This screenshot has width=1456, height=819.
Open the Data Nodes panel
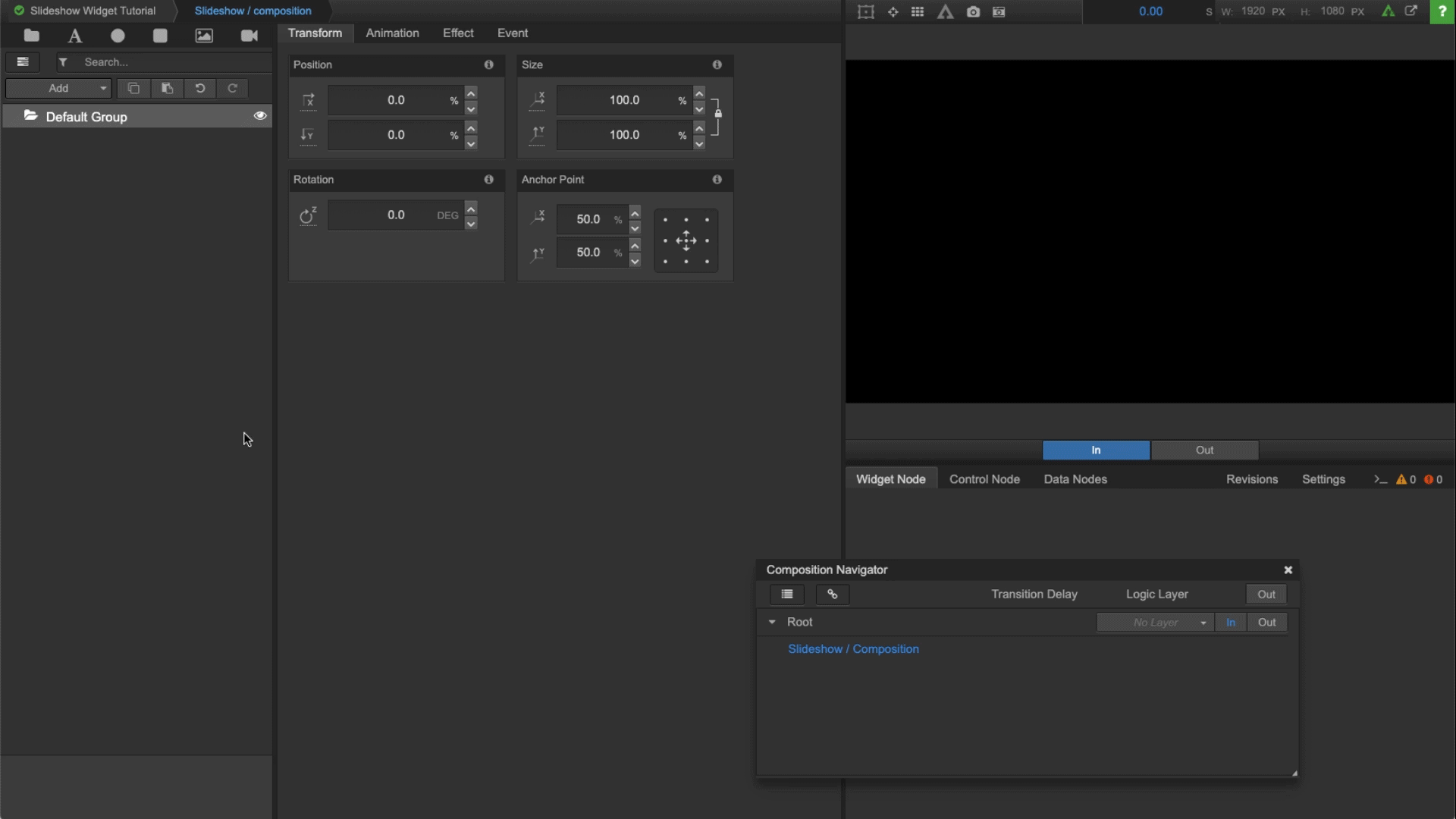click(1076, 479)
